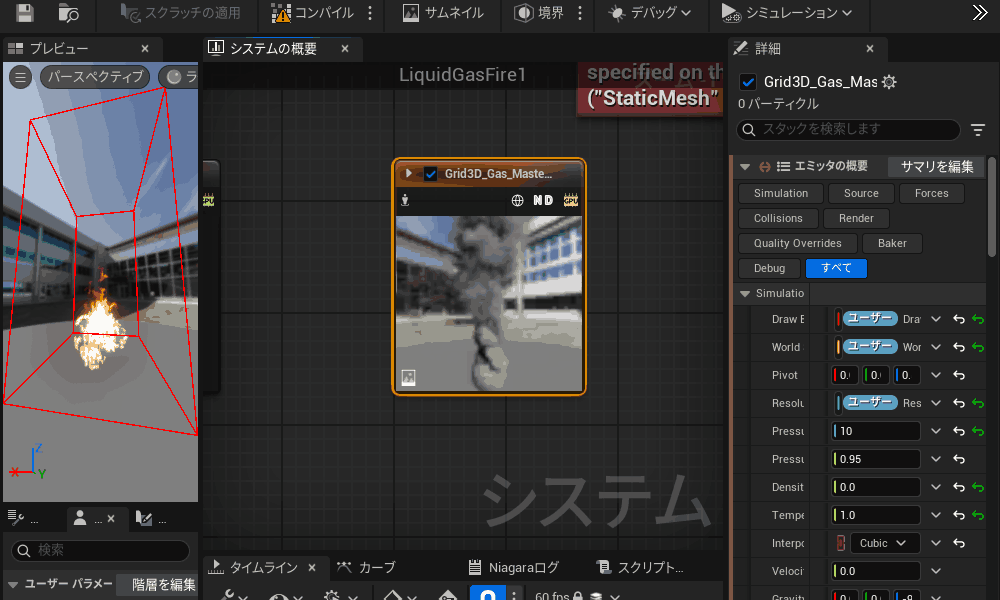Open the Thumbnail (サムネイル) tool

442,13
